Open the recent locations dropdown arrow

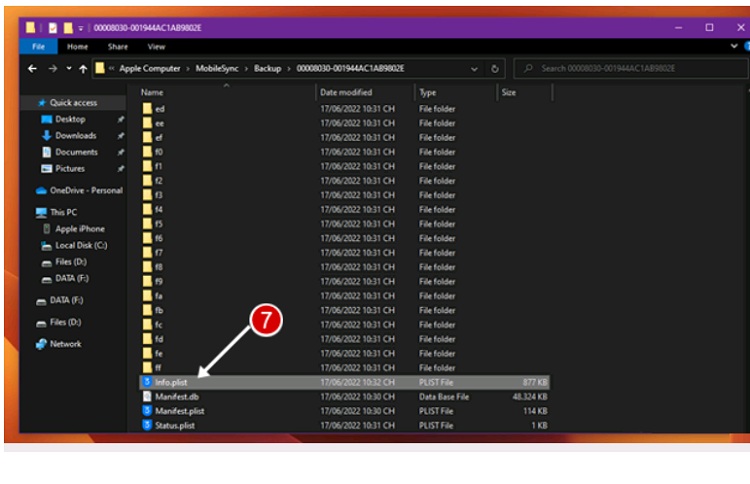pos(69,68)
